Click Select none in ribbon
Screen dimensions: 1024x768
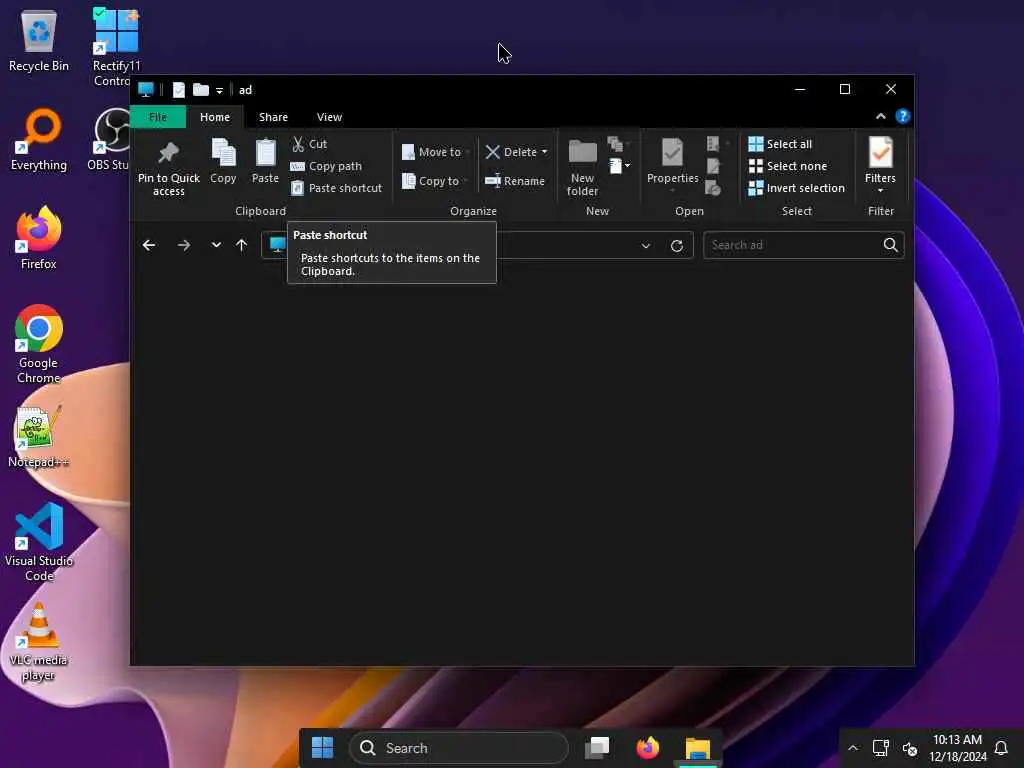pos(788,166)
